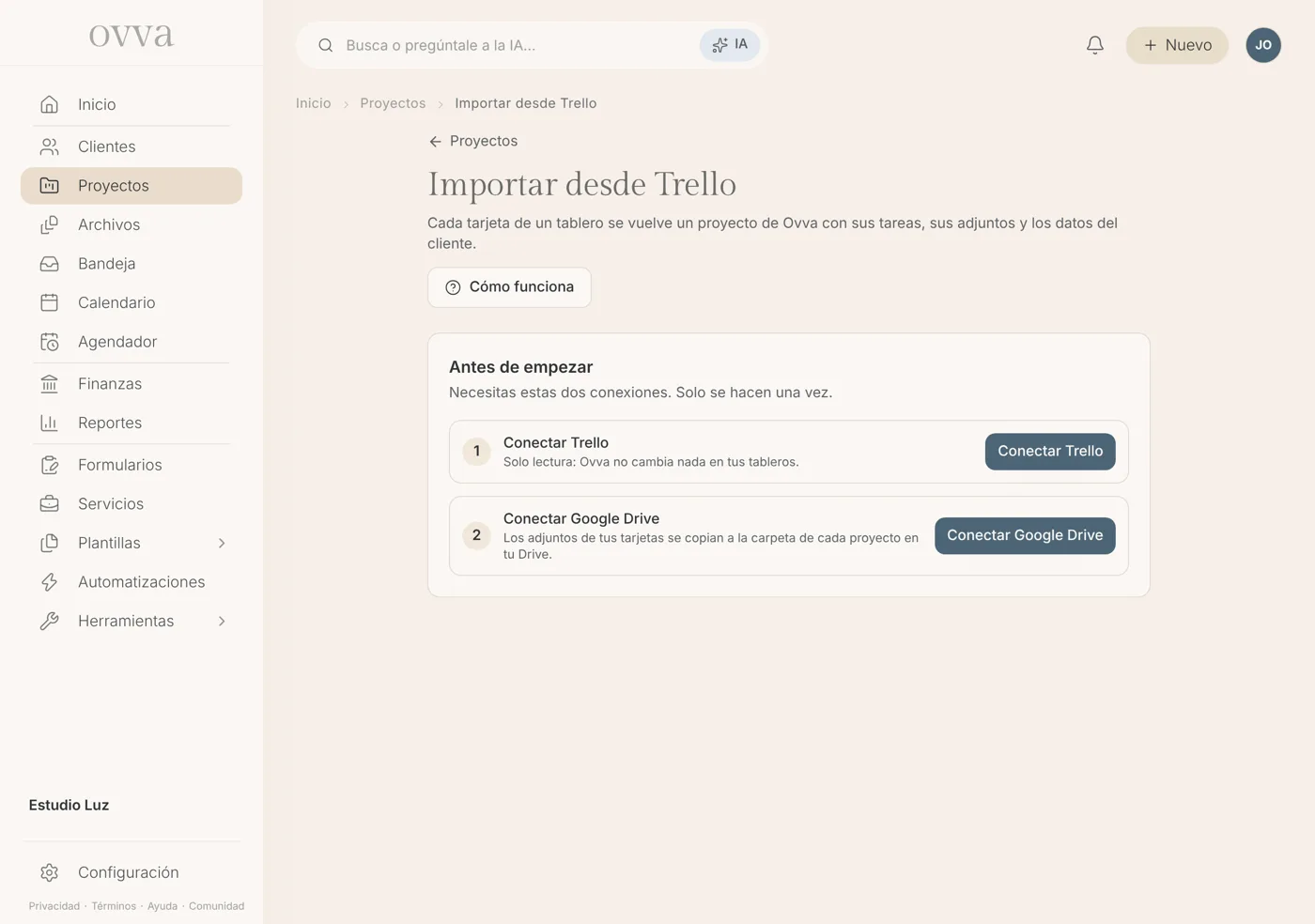Expand the Plantillas submenu chevron
1315x924 pixels.
coord(222,543)
